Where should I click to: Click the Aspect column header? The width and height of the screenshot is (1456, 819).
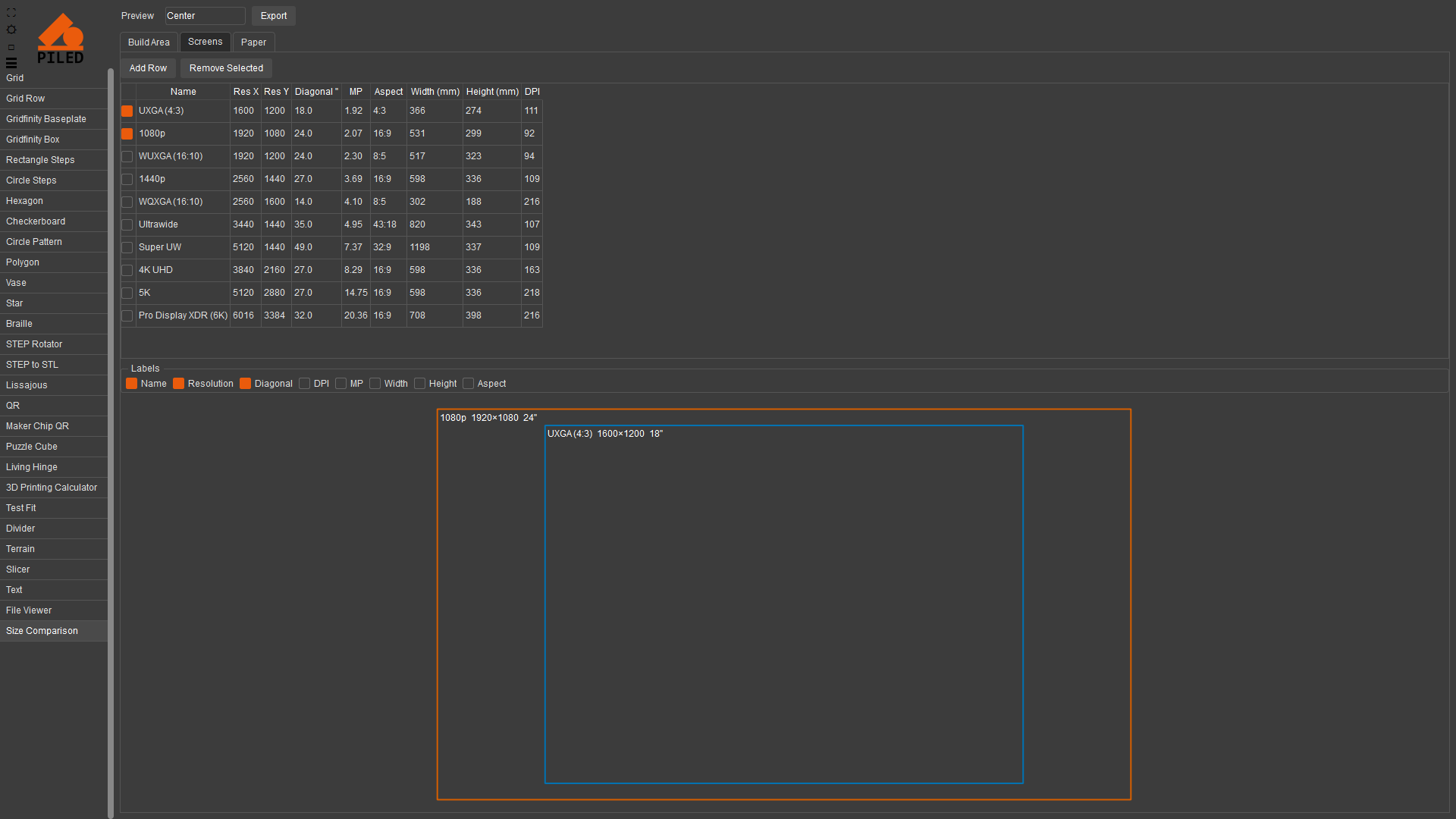pos(388,92)
